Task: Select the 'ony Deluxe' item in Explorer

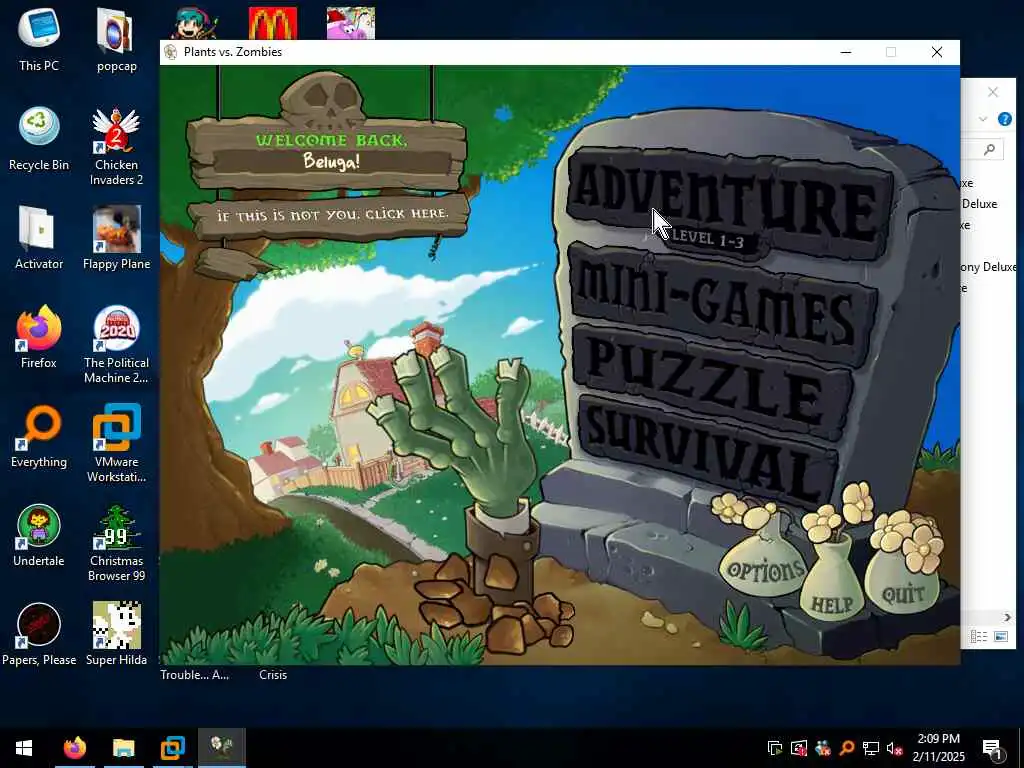Action: [x=988, y=266]
